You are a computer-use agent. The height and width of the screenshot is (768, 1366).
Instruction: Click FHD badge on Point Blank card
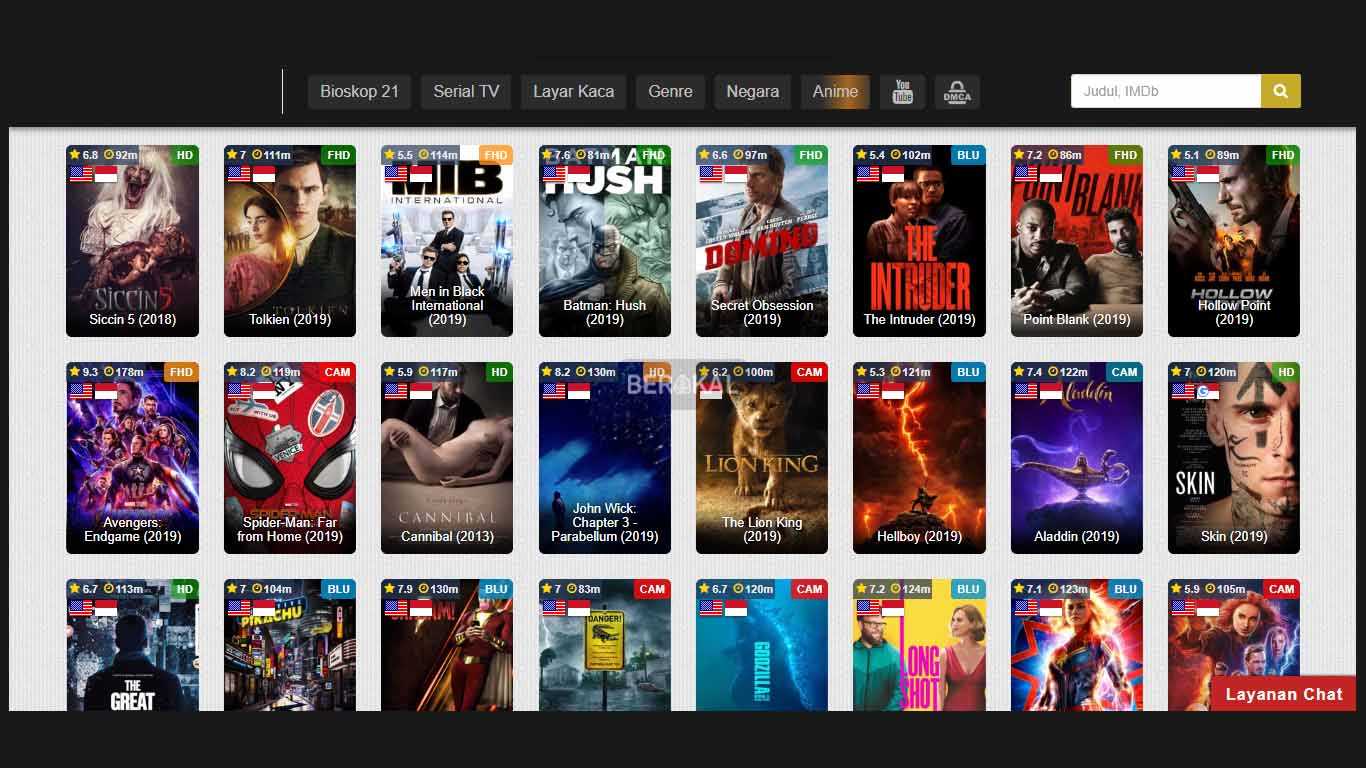click(1125, 155)
